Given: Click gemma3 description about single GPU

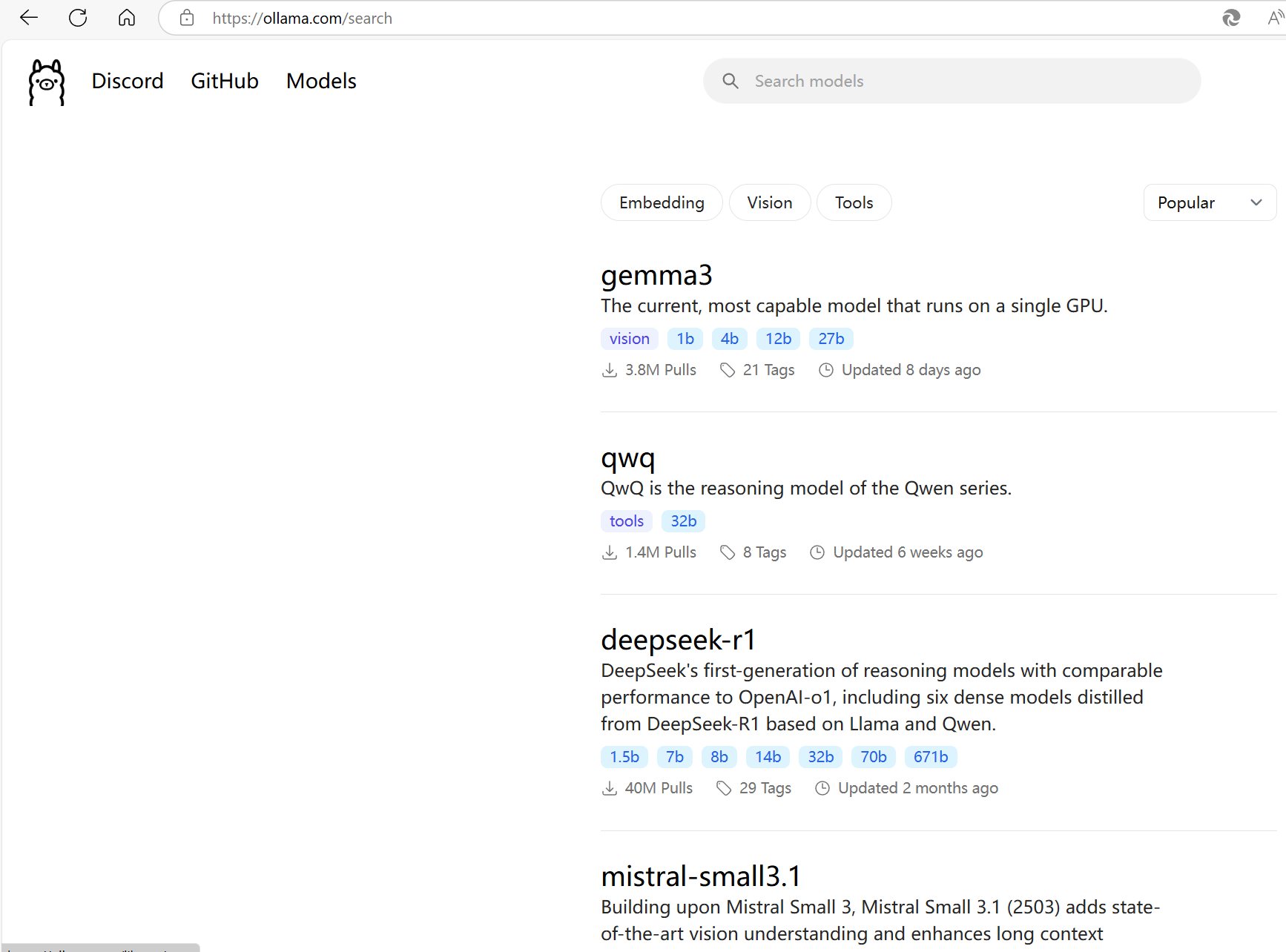Looking at the screenshot, I should click(854, 306).
